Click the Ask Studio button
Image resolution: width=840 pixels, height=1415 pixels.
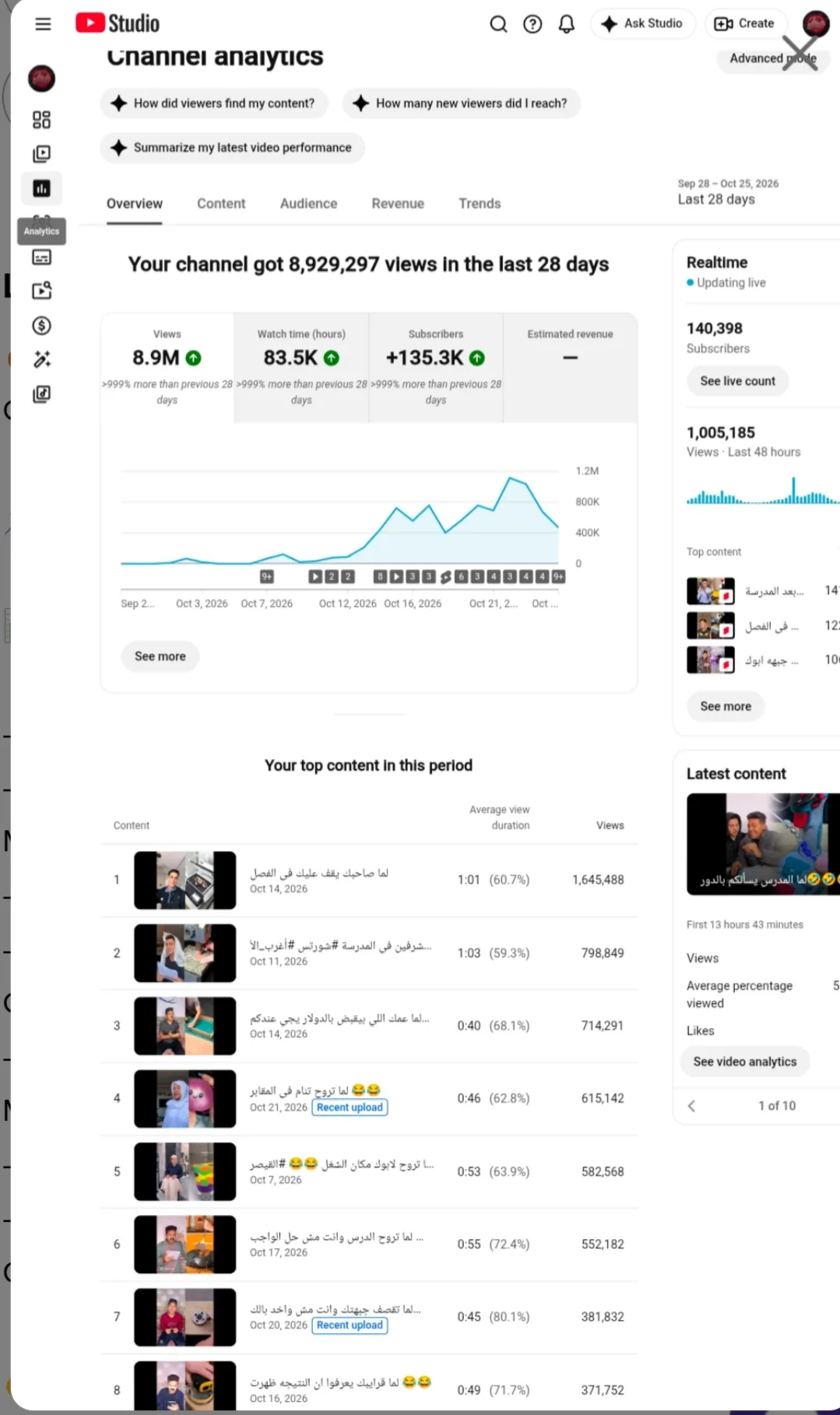click(x=643, y=23)
